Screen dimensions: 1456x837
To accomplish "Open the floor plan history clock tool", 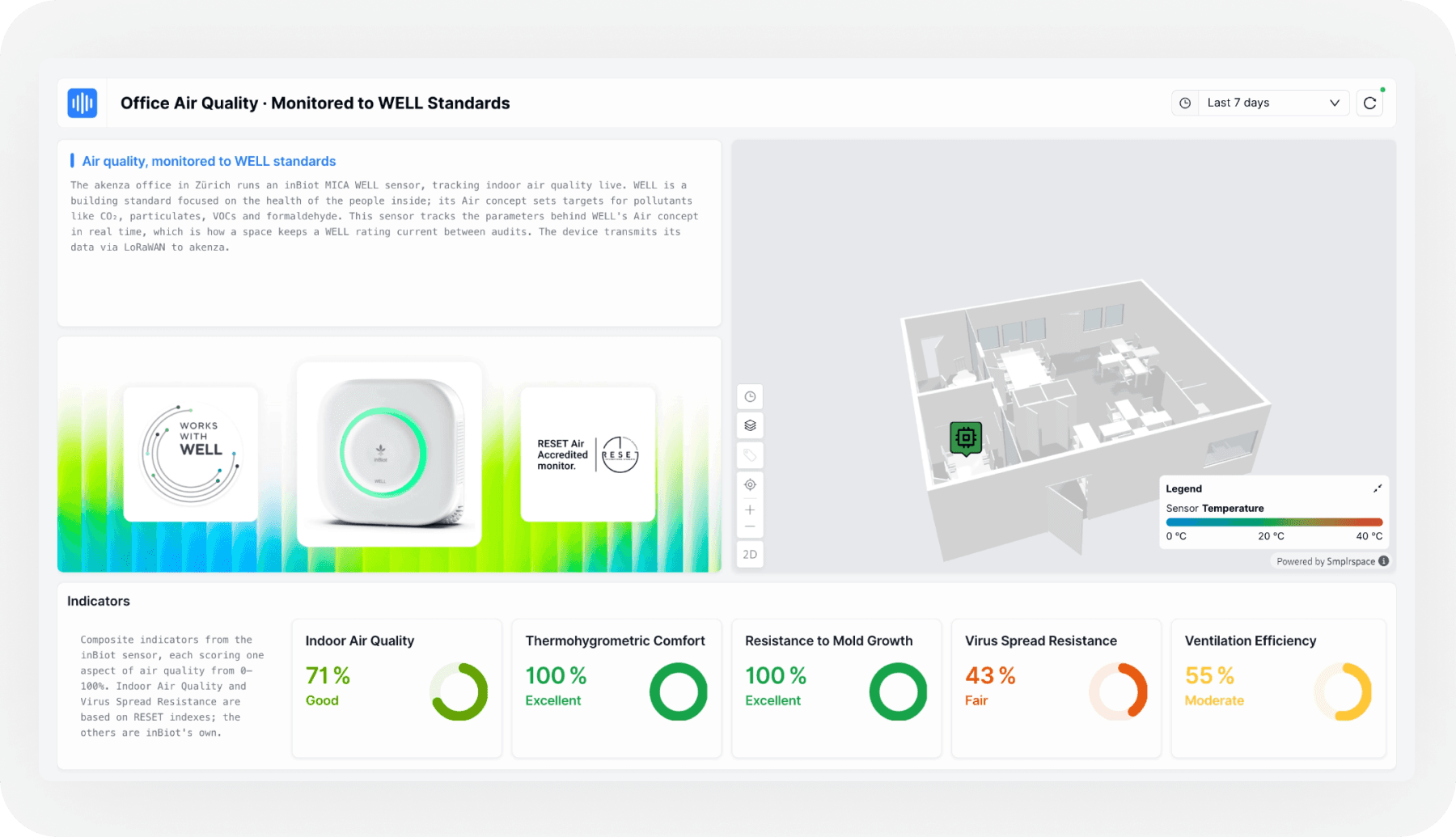I will (x=750, y=397).
